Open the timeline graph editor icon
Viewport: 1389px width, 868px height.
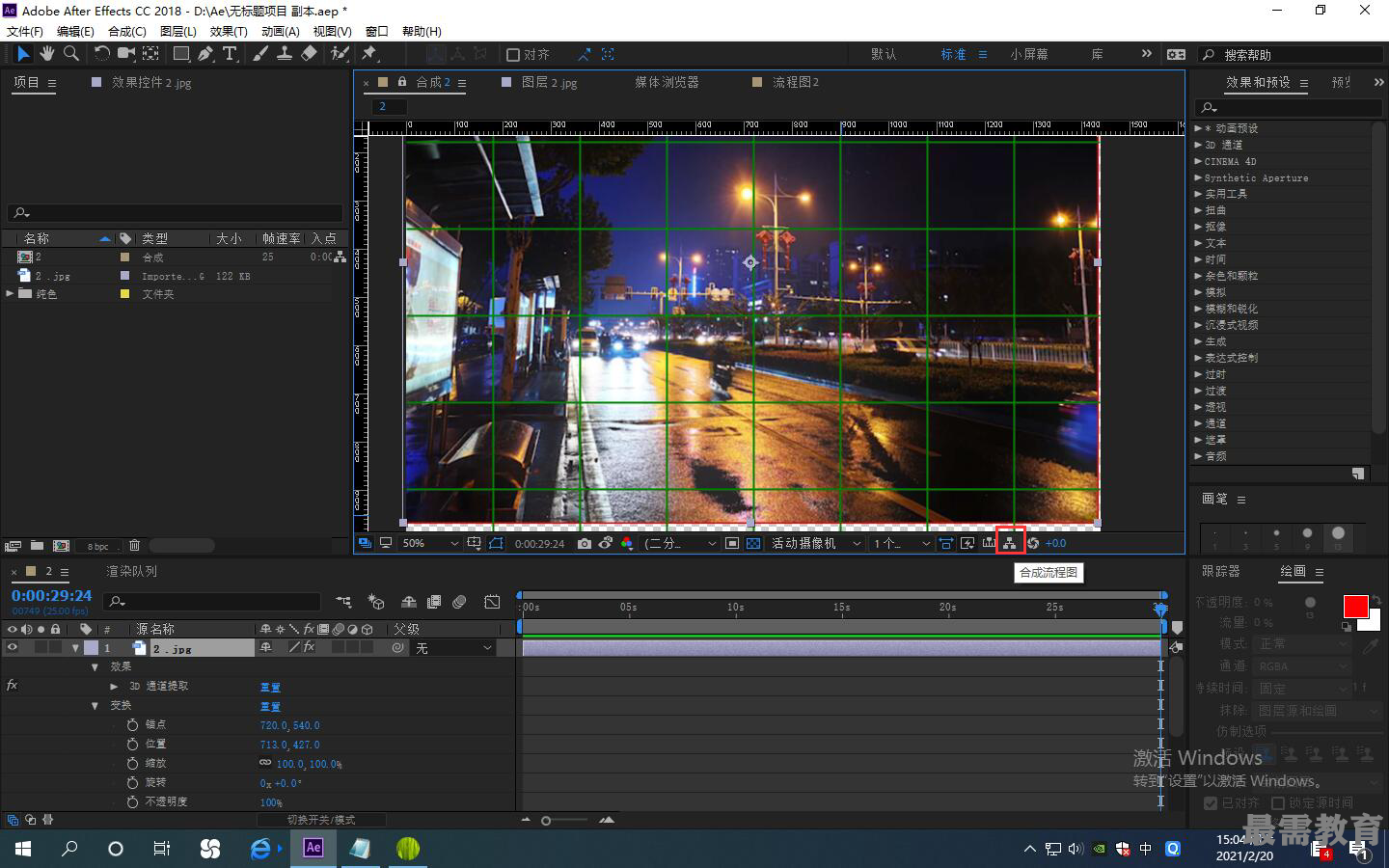coord(492,602)
